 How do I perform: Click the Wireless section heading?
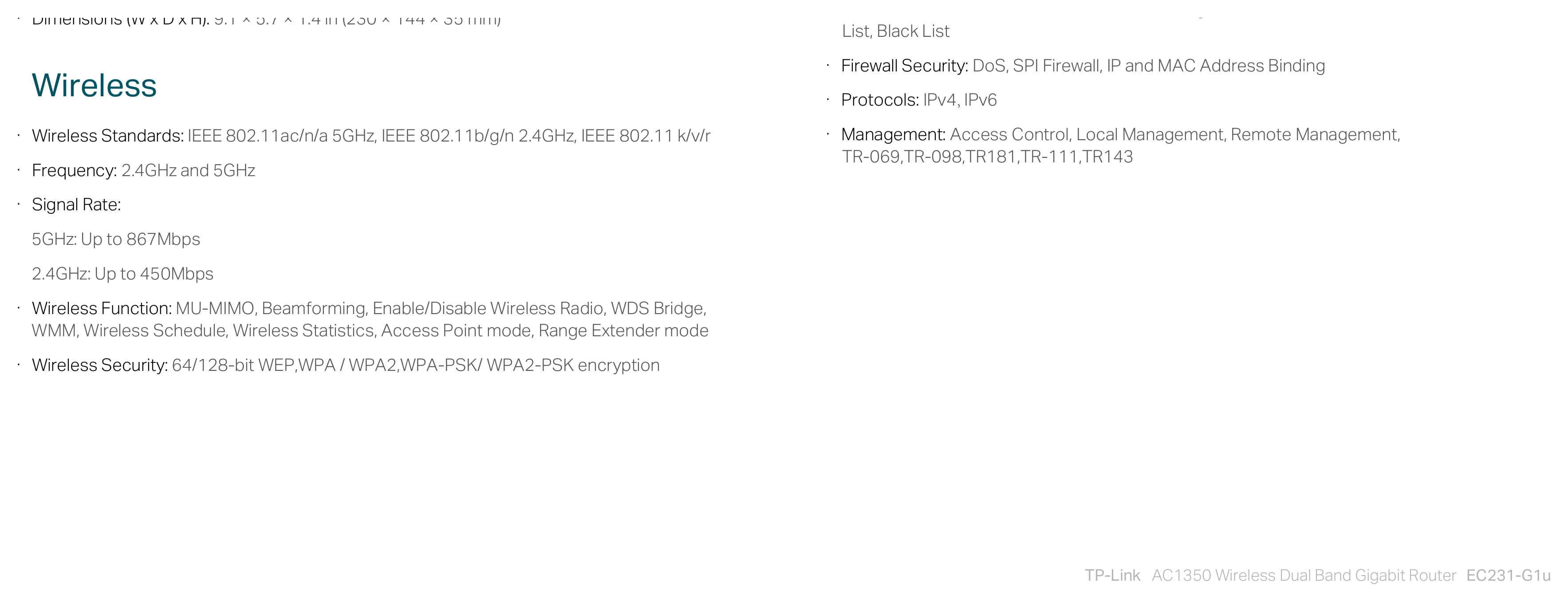tap(95, 85)
